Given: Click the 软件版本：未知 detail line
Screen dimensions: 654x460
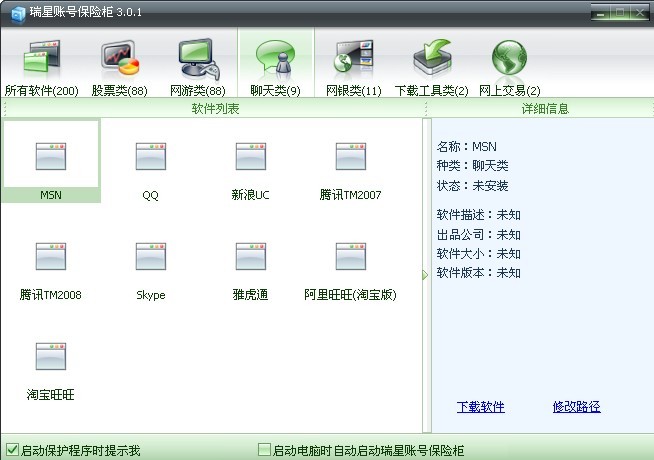Looking at the screenshot, I should 478,273.
